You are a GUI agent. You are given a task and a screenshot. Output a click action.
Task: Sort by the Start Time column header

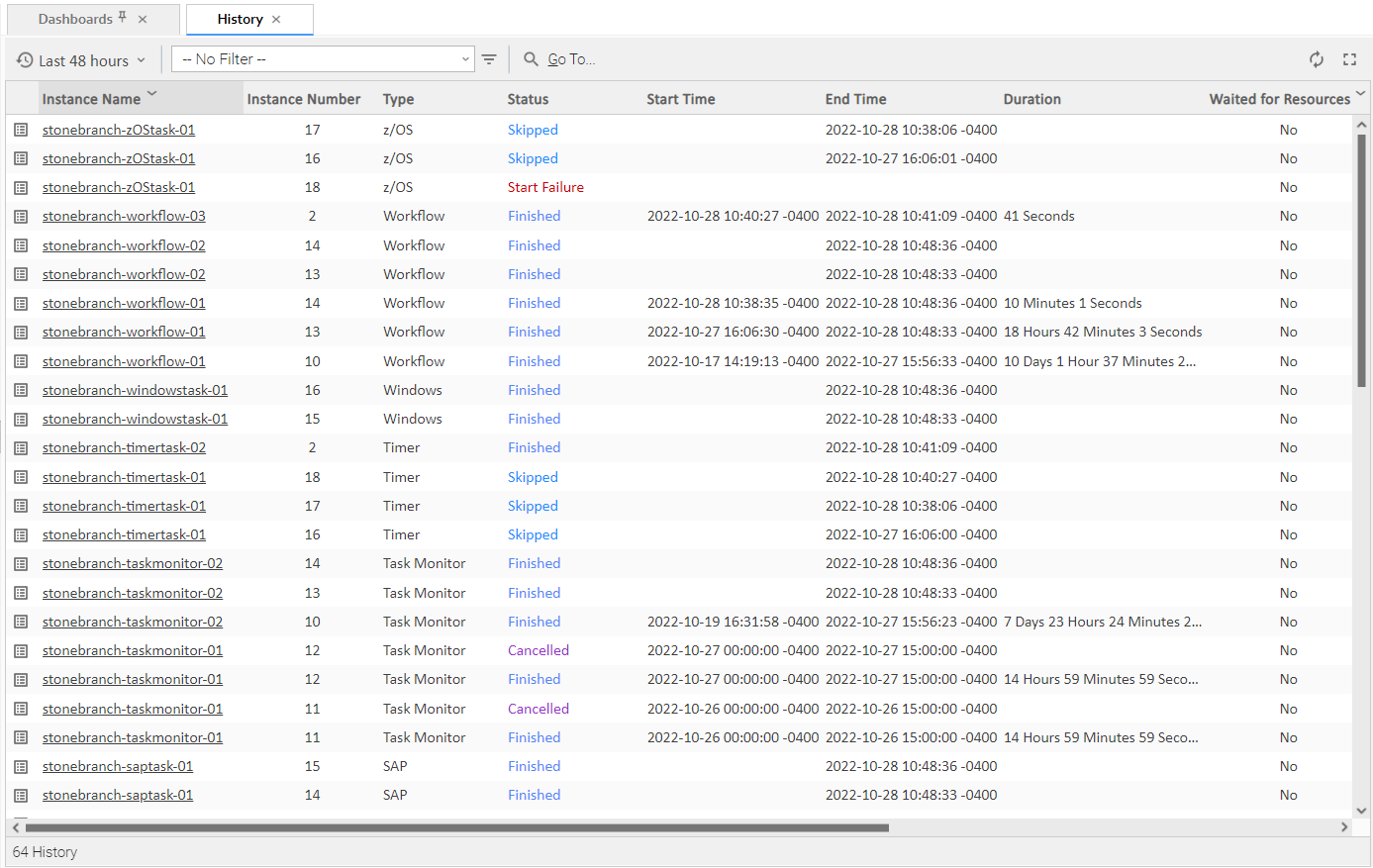click(680, 99)
